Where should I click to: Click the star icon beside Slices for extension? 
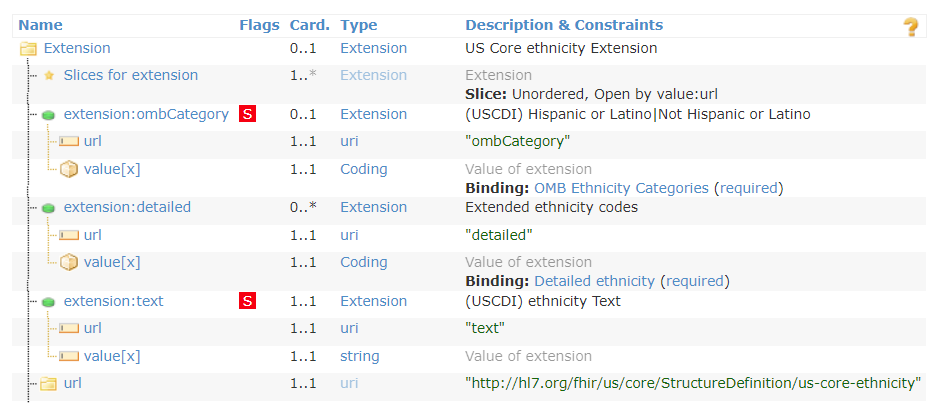pyautogui.click(x=49, y=76)
